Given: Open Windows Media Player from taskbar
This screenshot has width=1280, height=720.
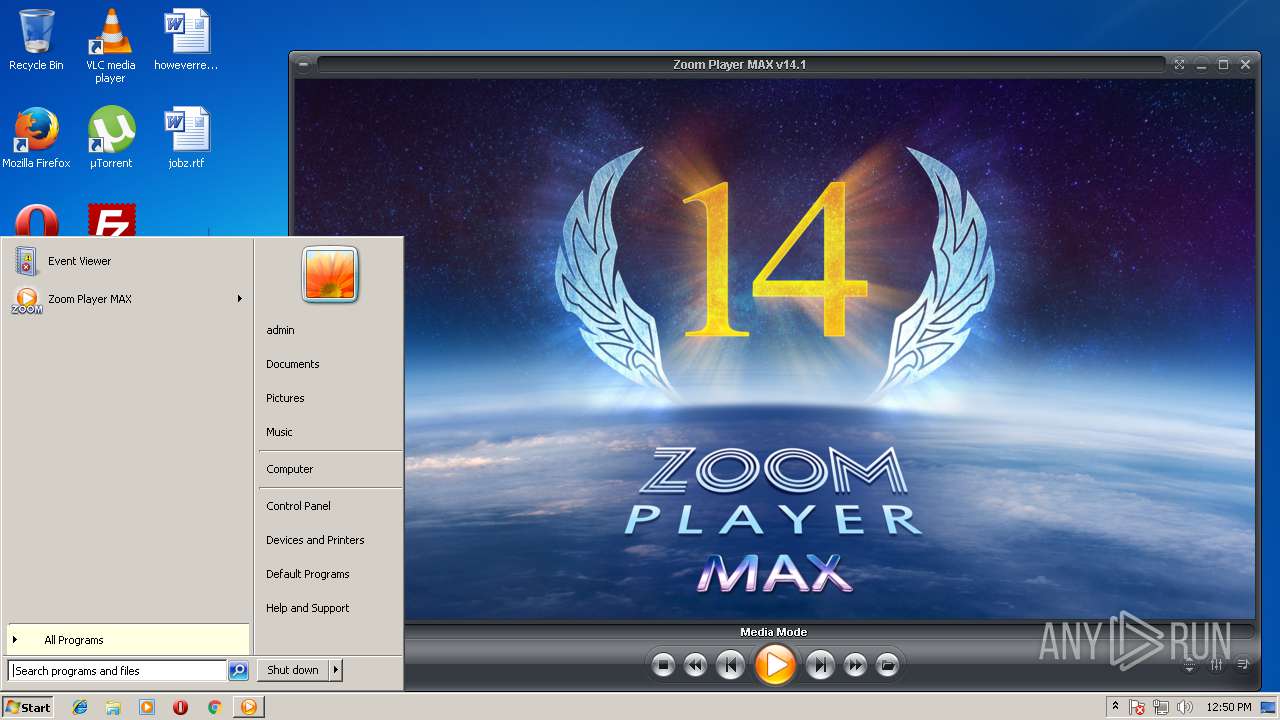Looking at the screenshot, I should click(x=147, y=707).
